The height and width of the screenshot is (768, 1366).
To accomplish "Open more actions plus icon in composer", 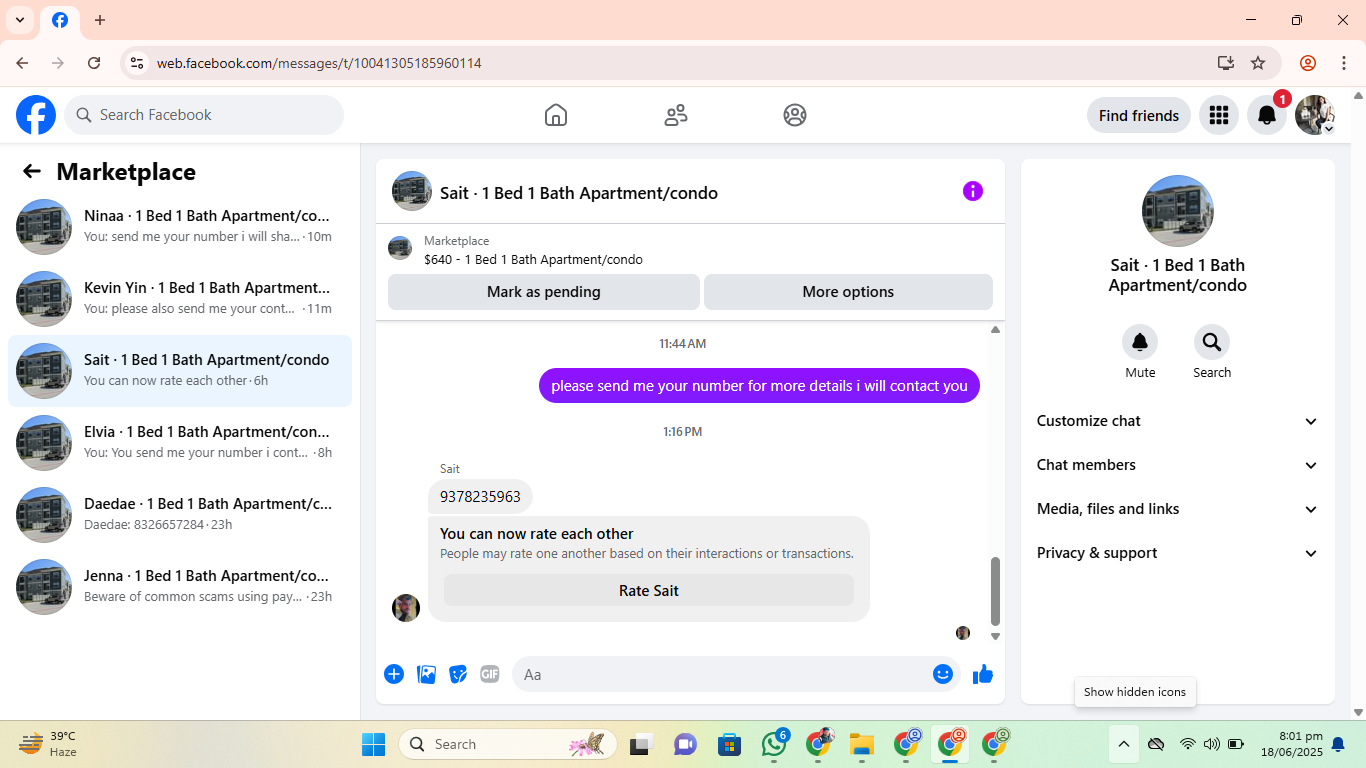I will point(394,674).
